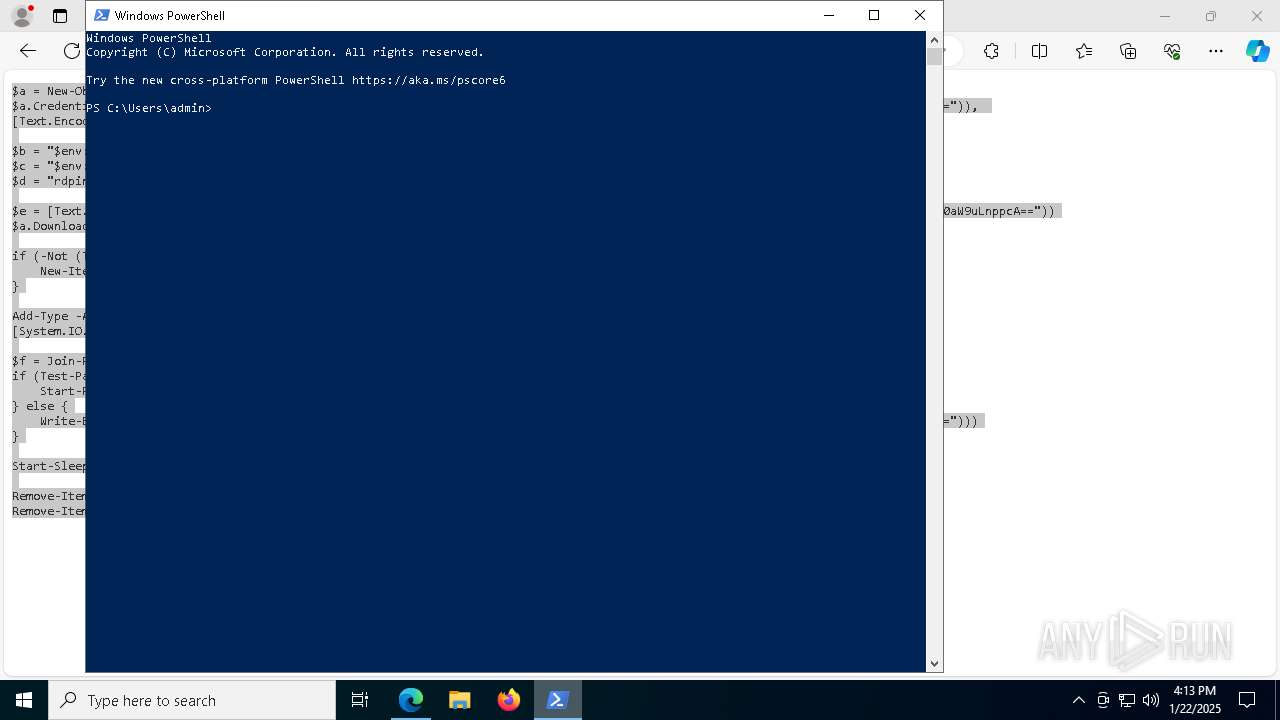Close the Edge browser window
Screen dimensions: 1280x720
coord(1257,16)
